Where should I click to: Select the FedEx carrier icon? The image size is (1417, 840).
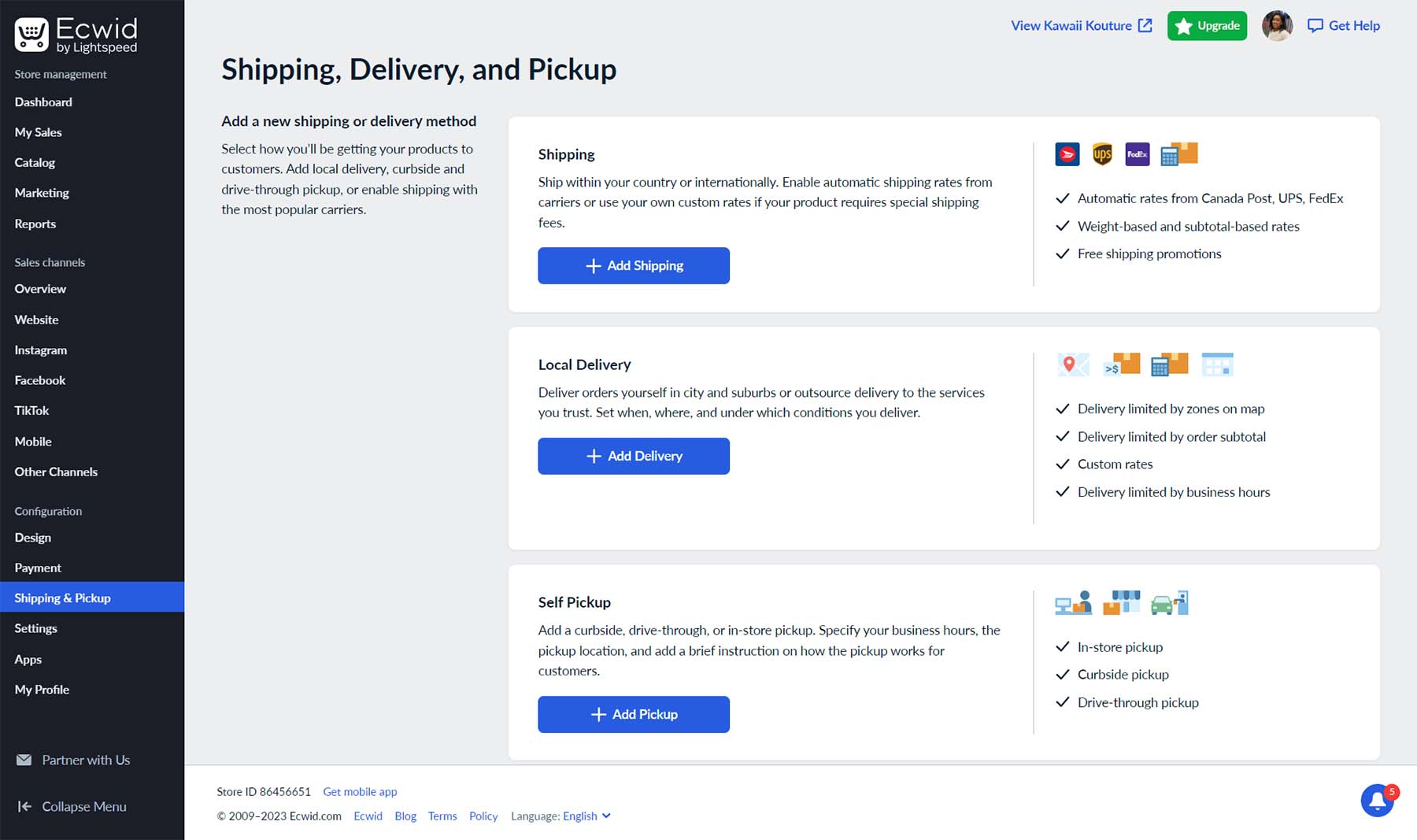(x=1137, y=154)
